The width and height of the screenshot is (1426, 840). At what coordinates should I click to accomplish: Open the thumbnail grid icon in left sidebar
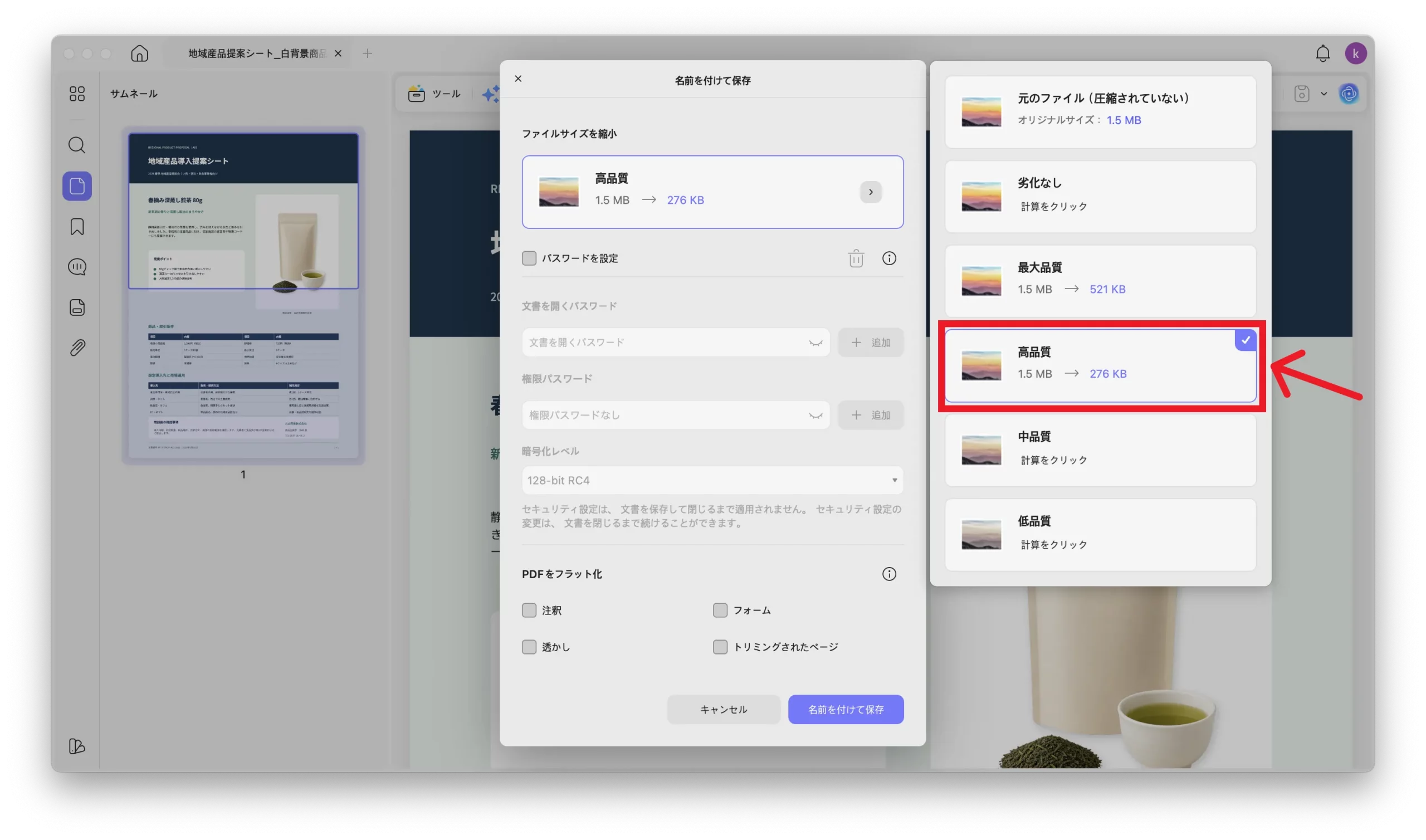pos(77,94)
